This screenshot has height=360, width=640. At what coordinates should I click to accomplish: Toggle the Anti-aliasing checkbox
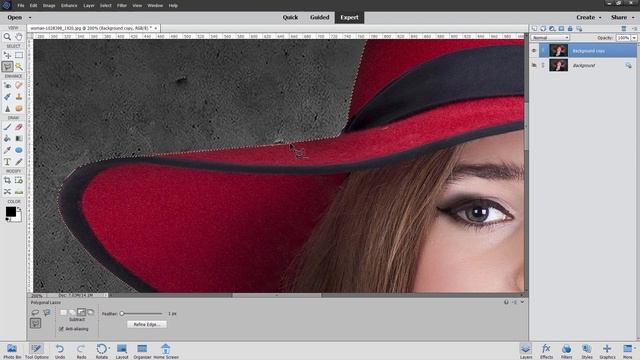61,329
